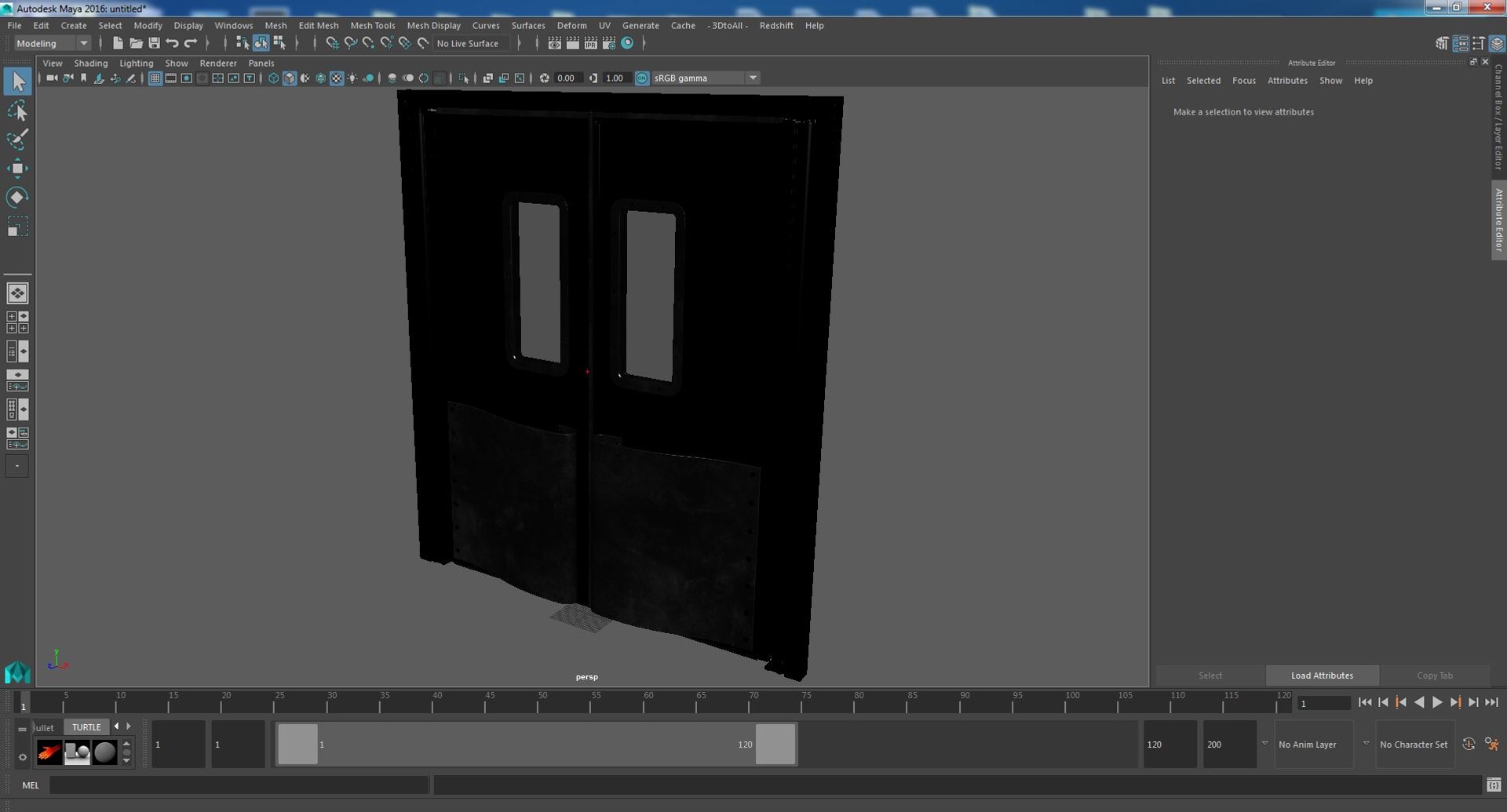Select by component type mode

pos(279,43)
